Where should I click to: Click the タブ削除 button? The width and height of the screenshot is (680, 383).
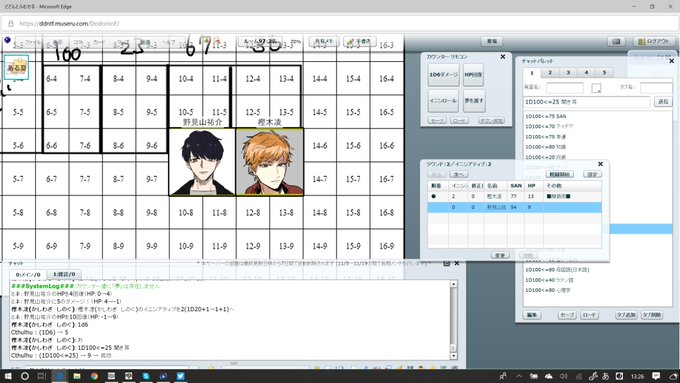pos(652,315)
